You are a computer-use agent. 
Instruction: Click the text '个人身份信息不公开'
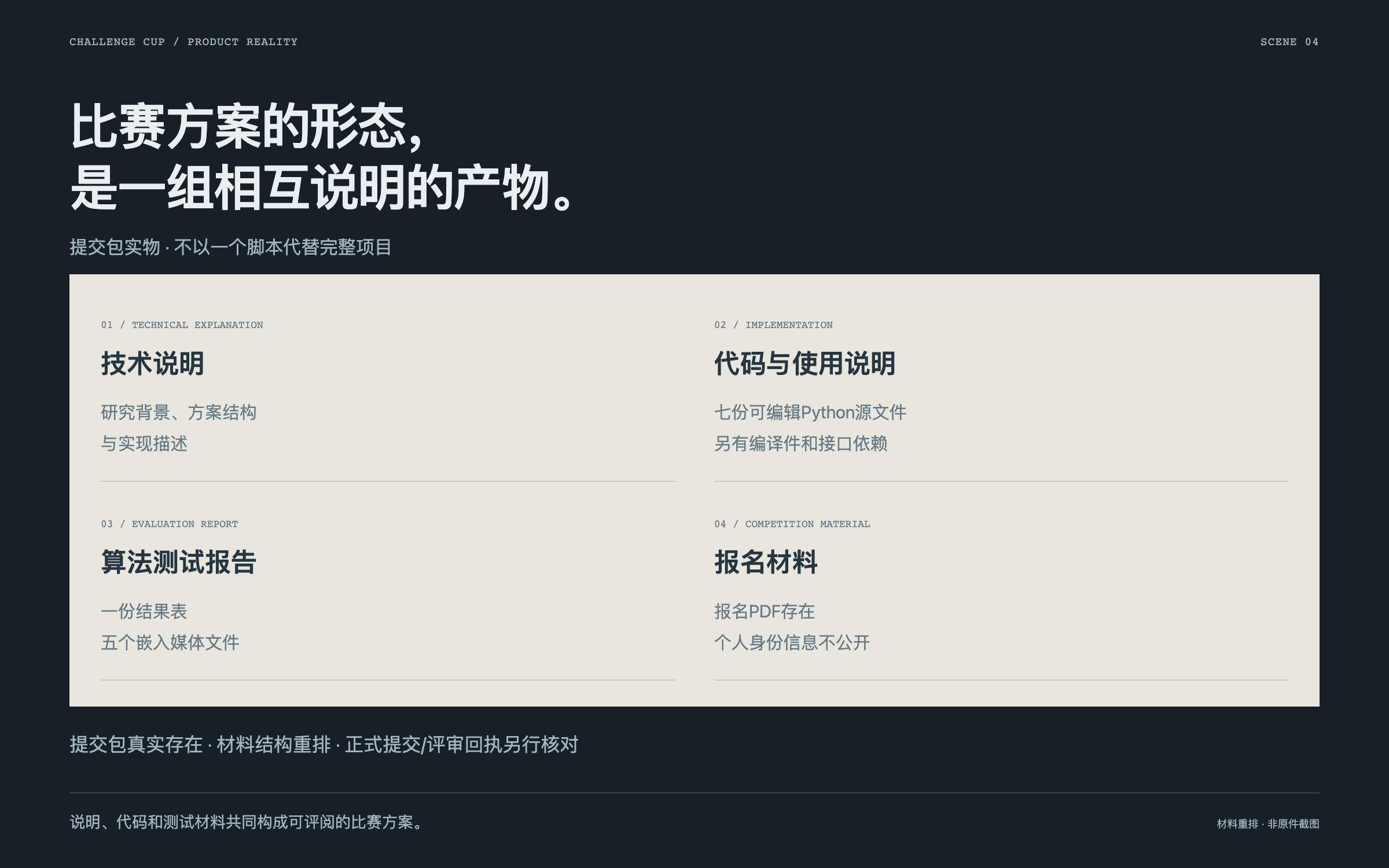click(x=792, y=643)
